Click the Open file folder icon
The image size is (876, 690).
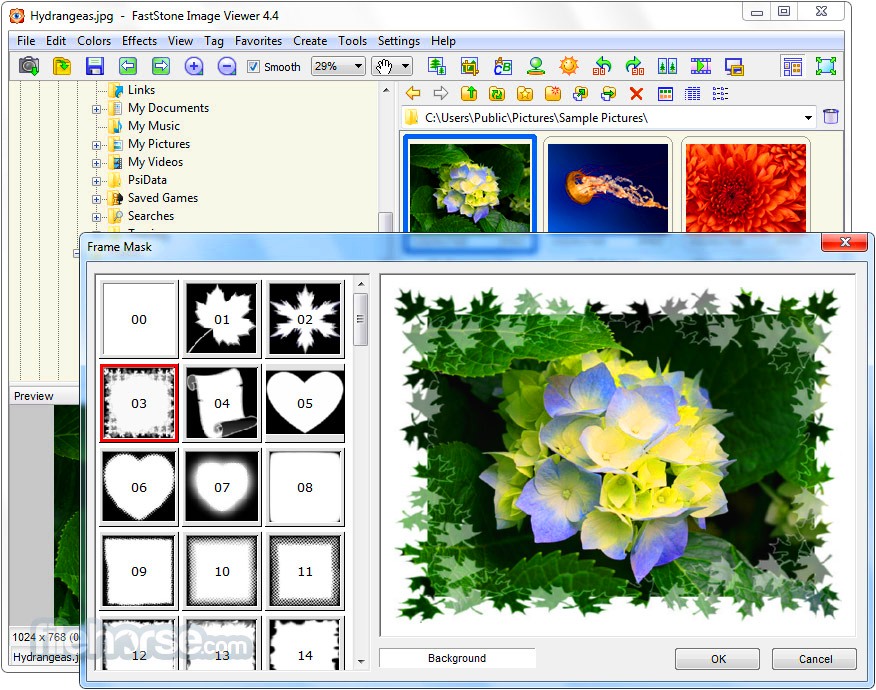pyautogui.click(x=62, y=66)
